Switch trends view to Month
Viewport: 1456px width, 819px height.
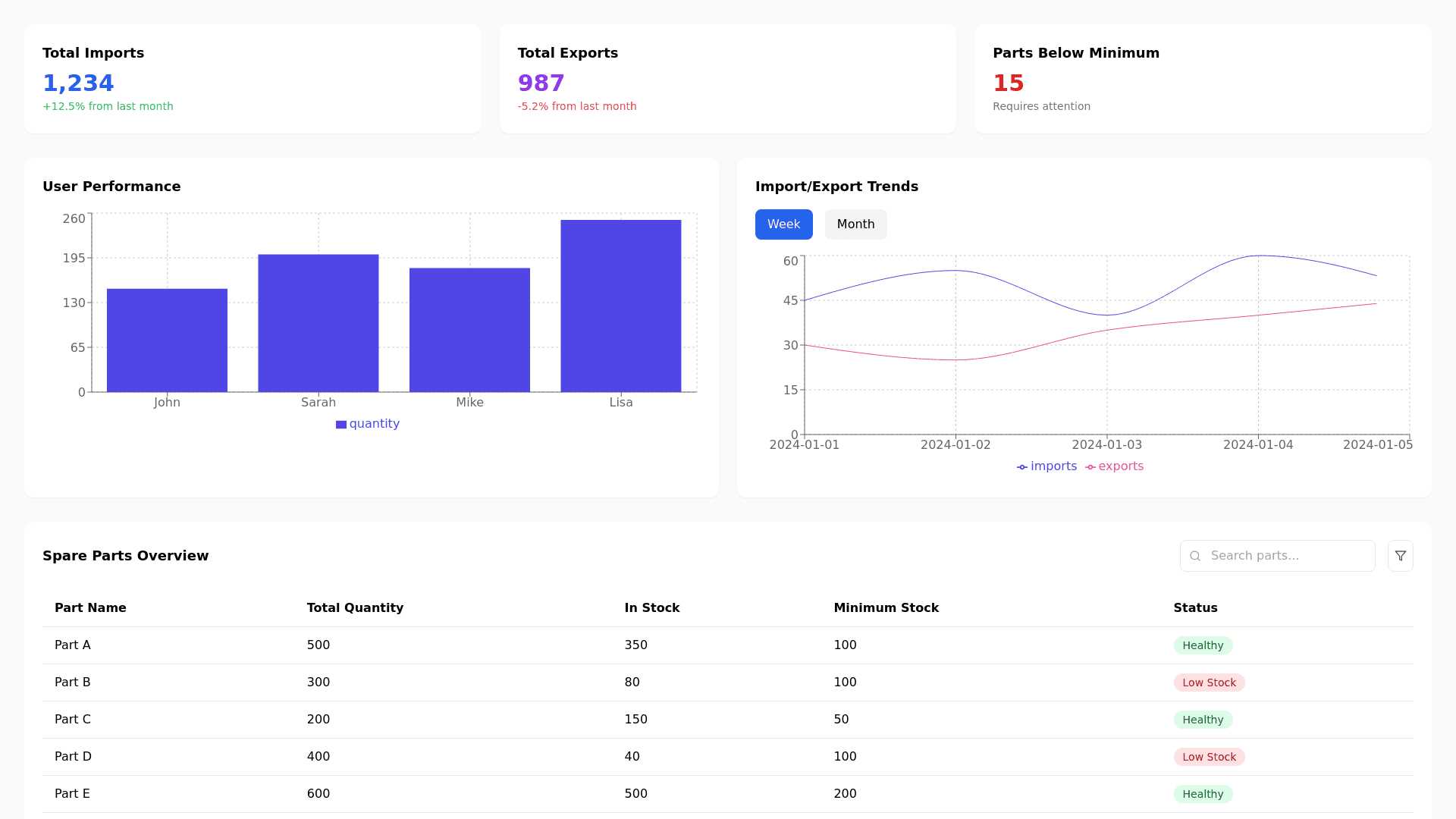point(855,224)
